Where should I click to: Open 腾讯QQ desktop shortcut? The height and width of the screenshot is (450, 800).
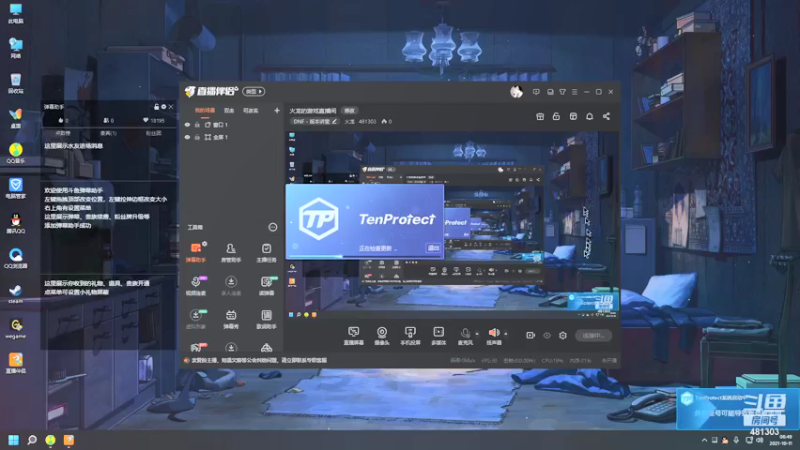[15, 223]
